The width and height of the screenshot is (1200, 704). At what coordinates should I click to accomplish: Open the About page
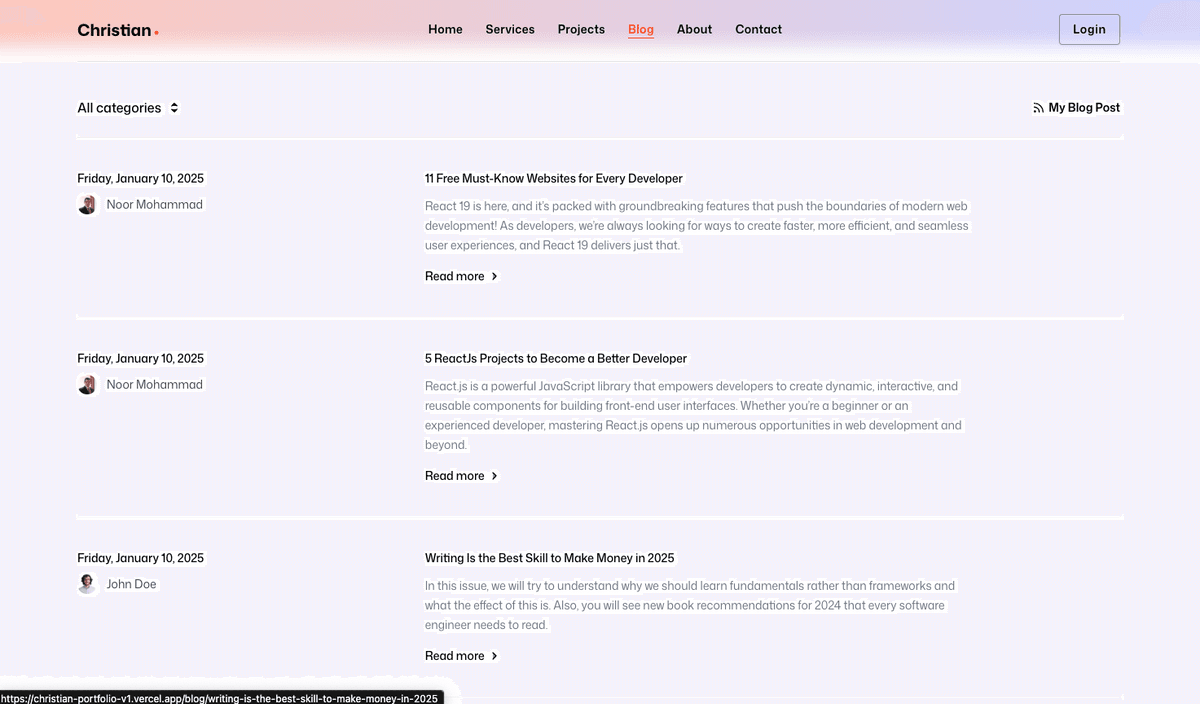[x=694, y=30]
